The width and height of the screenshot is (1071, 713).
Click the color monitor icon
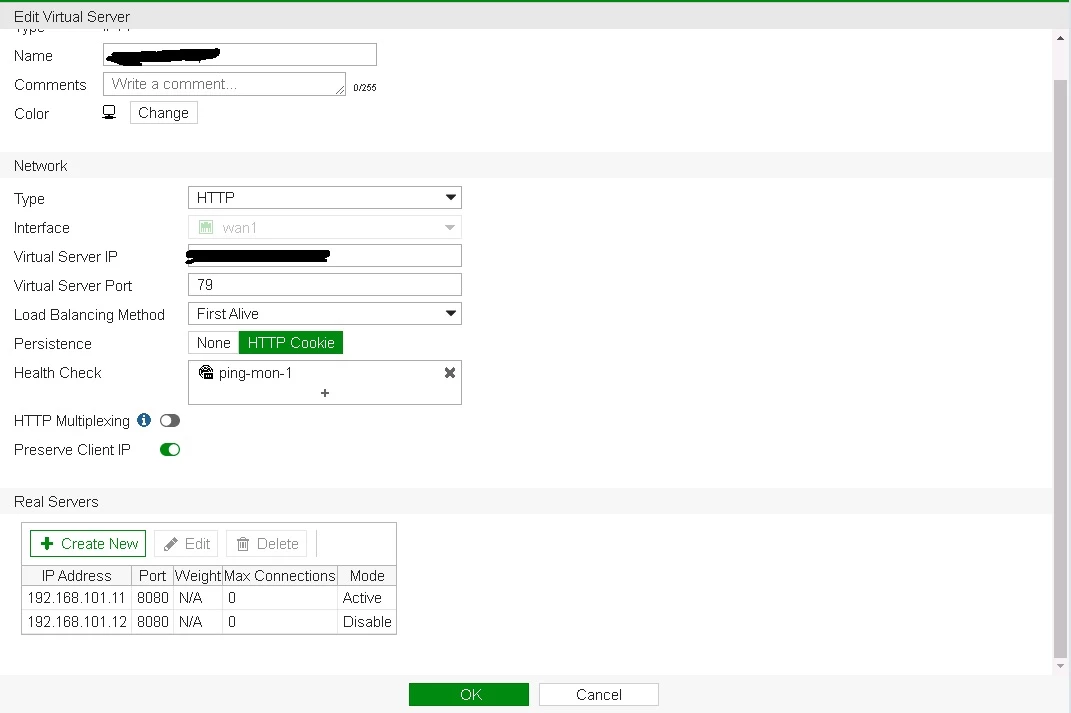click(109, 112)
